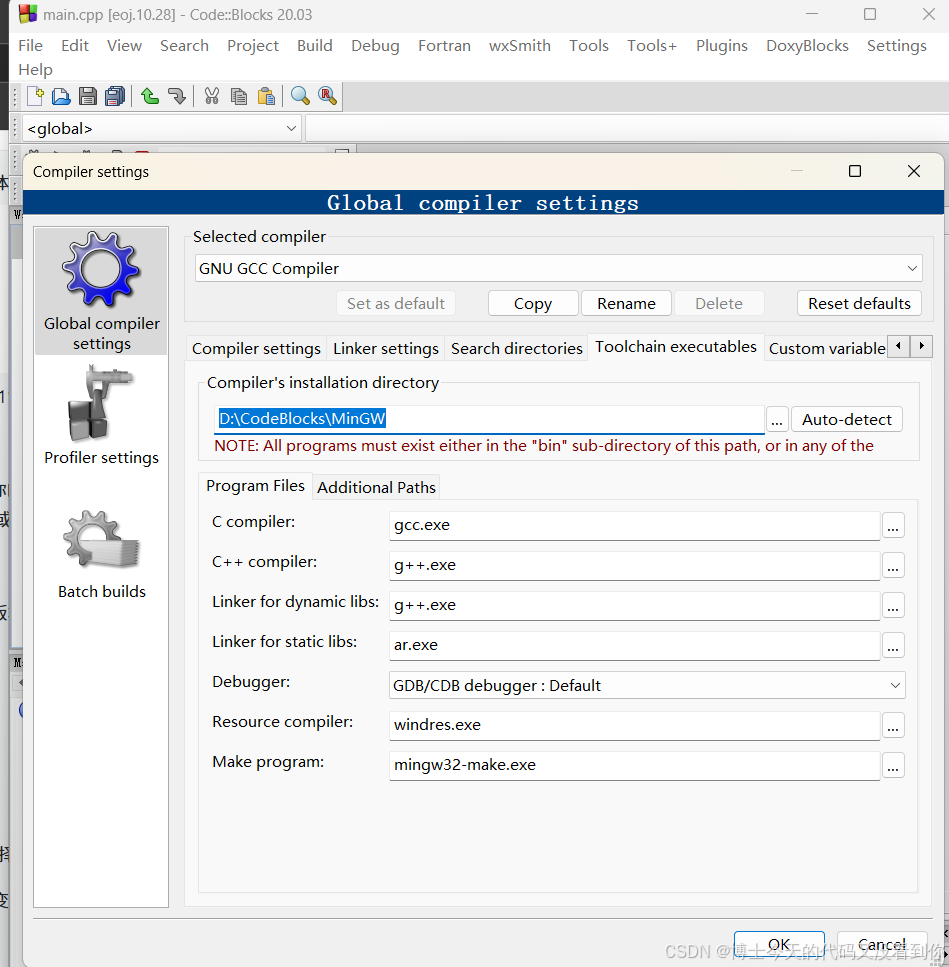
Task: Confirm settings with OK button
Action: [x=779, y=944]
